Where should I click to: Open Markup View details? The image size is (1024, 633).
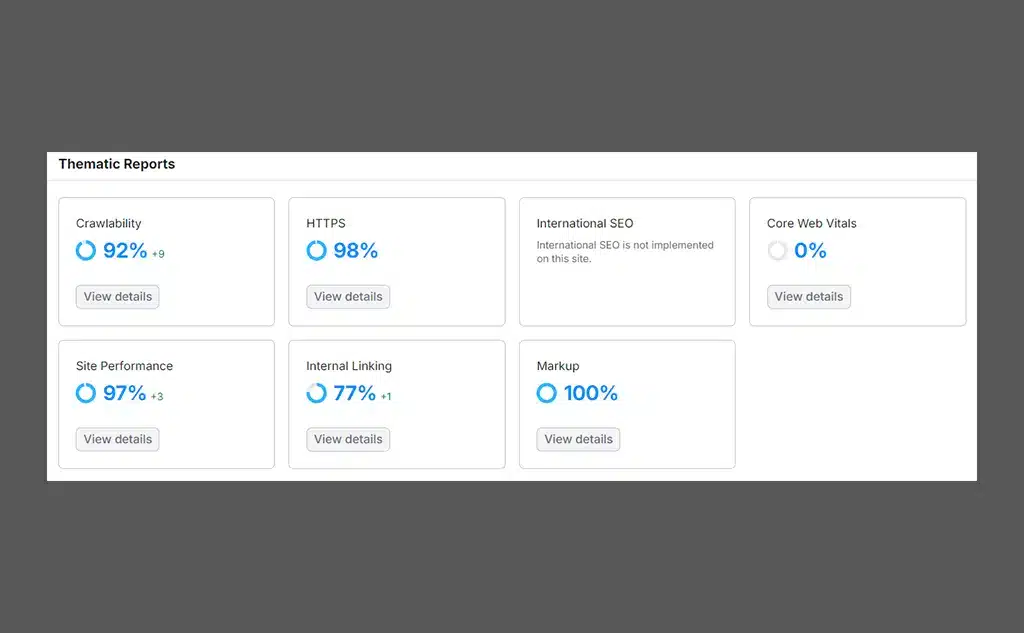[x=578, y=439]
